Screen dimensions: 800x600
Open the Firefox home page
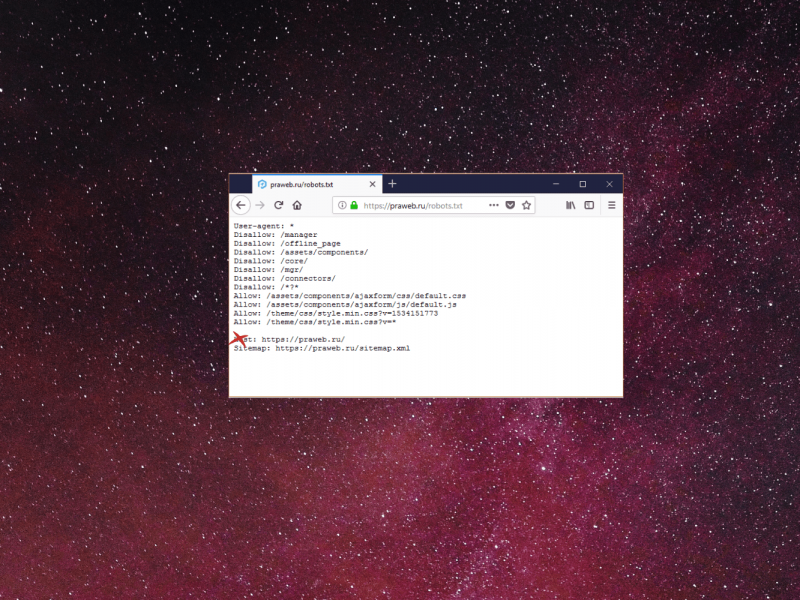point(297,205)
